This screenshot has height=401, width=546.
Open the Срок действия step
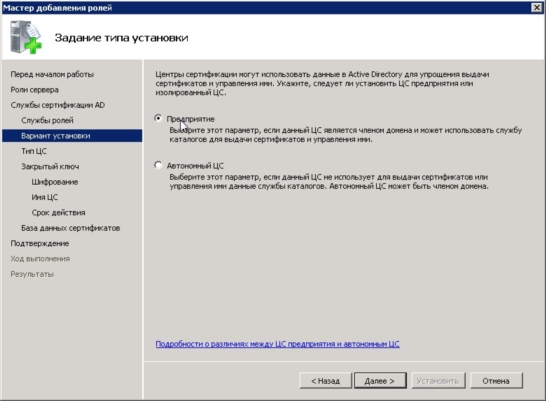pyautogui.click(x=58, y=212)
